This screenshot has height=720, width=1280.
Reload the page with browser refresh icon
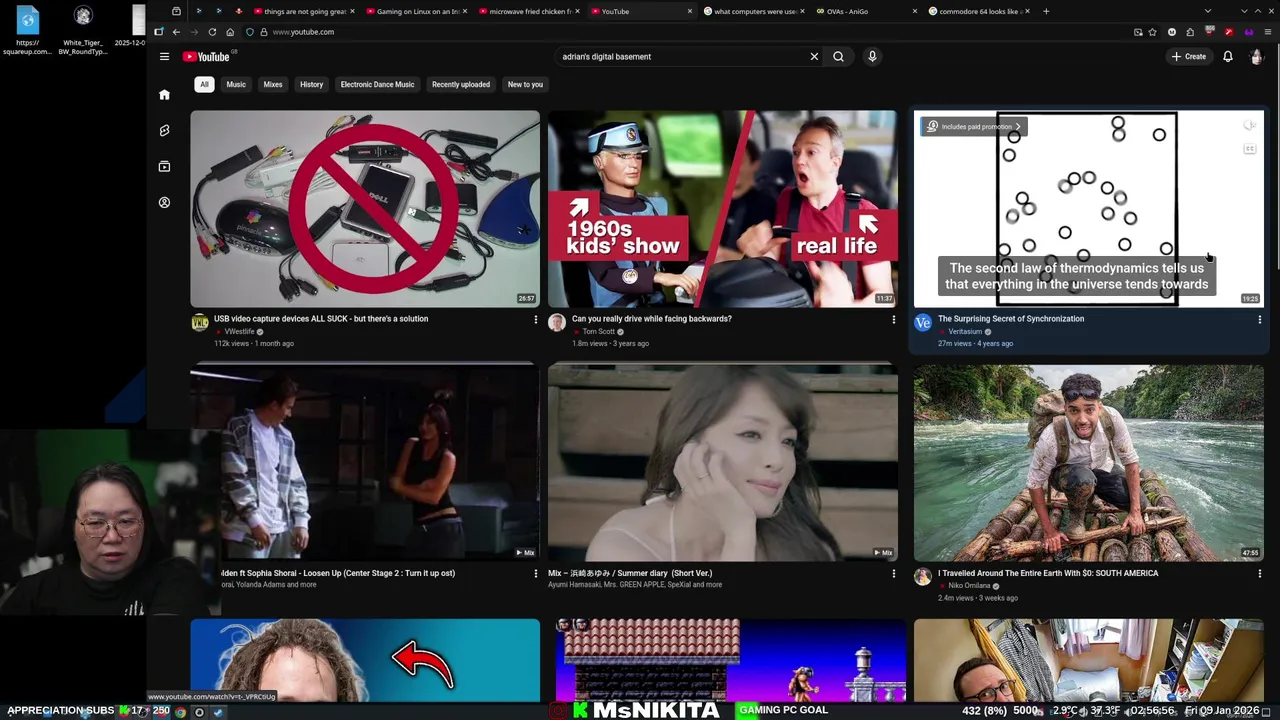pyautogui.click(x=212, y=32)
